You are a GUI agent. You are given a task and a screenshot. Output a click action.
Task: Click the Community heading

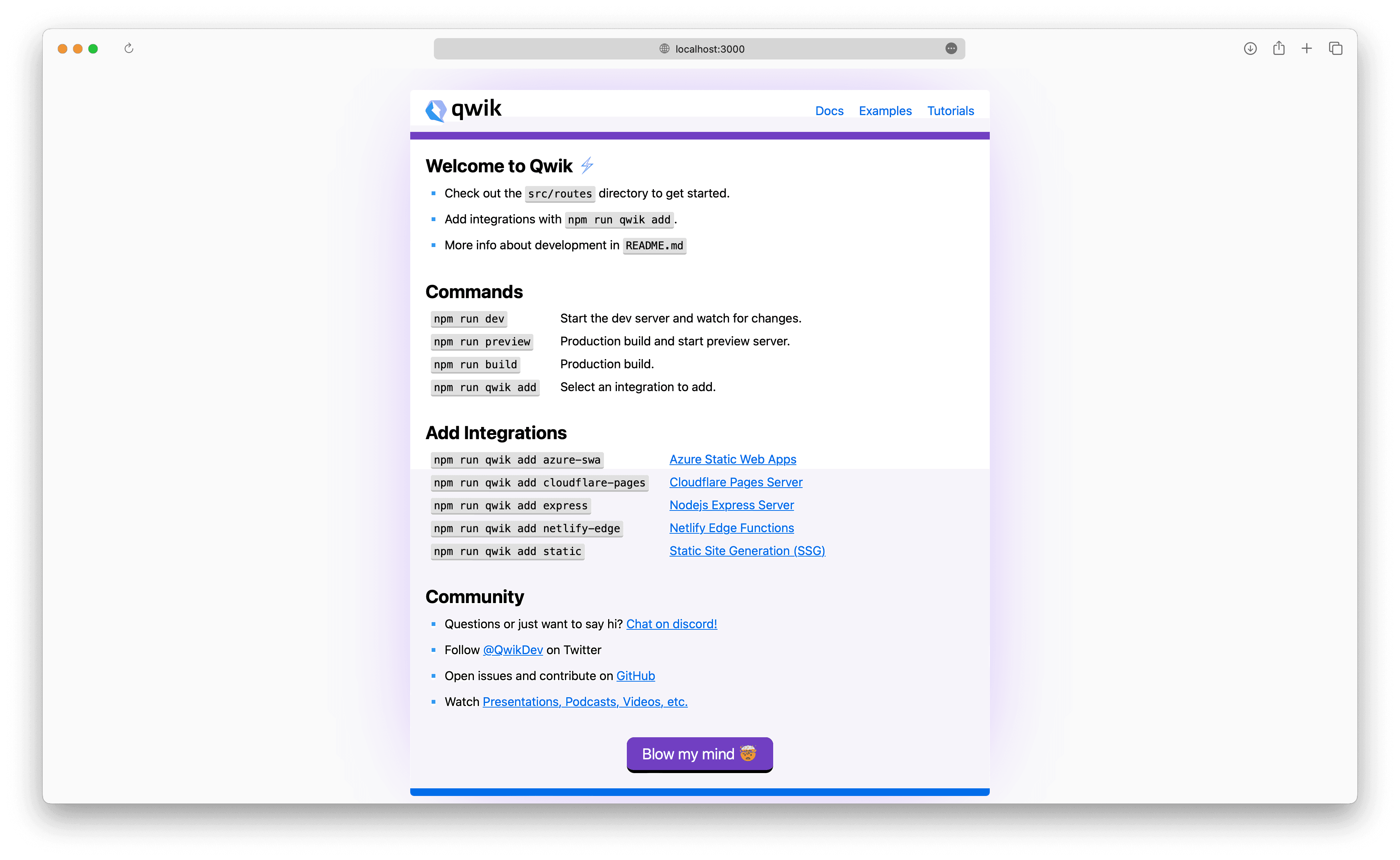[x=474, y=597]
